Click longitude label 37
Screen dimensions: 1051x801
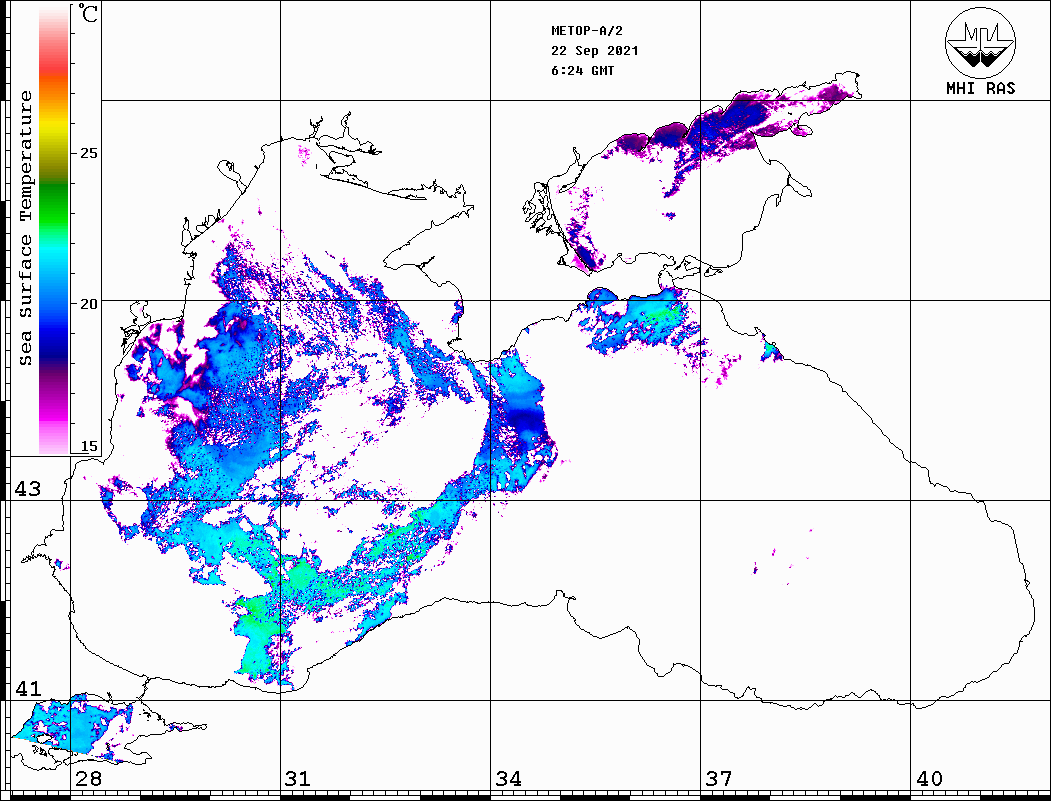click(x=719, y=778)
